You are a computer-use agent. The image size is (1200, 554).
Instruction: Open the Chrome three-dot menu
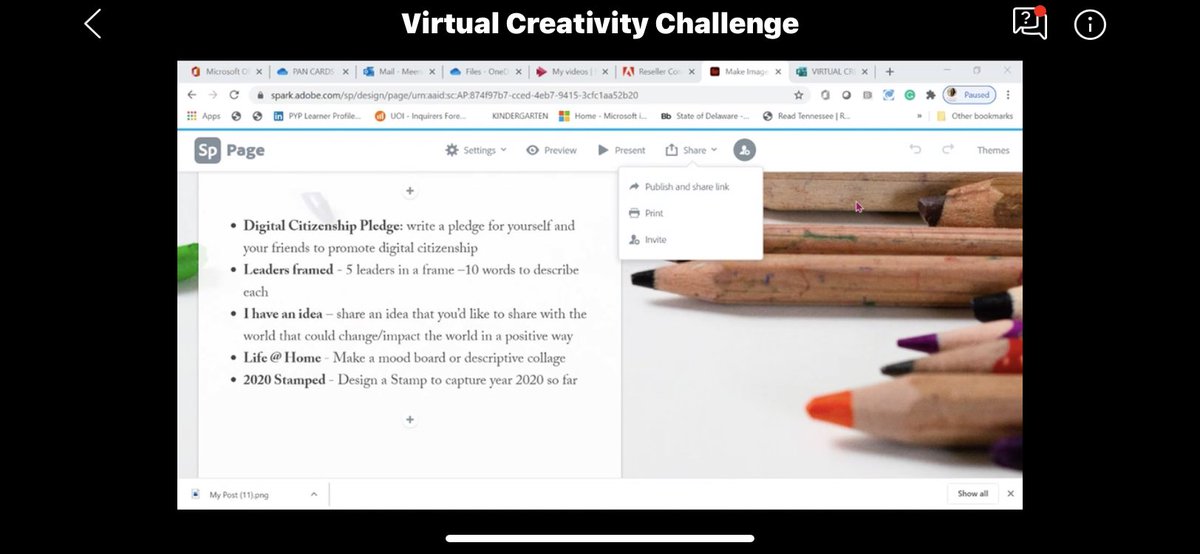[1007, 95]
